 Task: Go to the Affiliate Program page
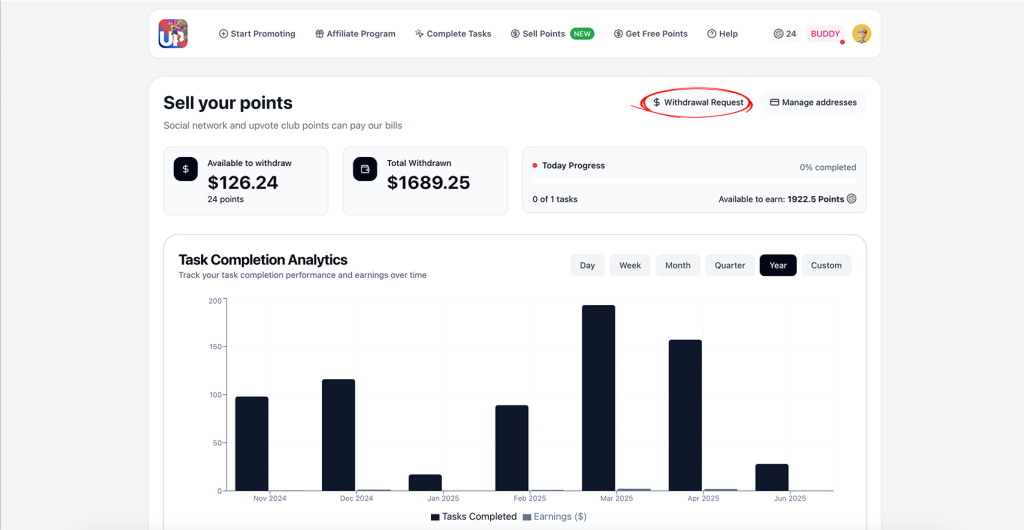tap(355, 33)
